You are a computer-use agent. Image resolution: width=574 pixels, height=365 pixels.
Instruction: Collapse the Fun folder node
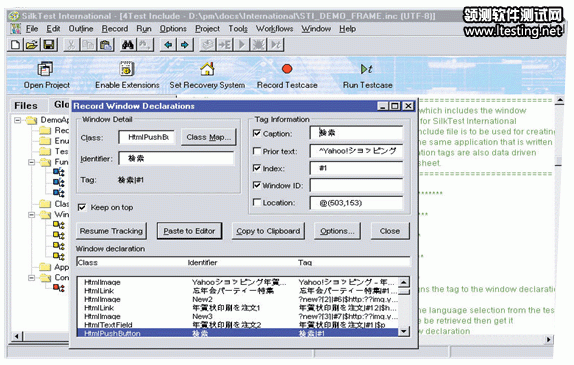click(x=32, y=162)
